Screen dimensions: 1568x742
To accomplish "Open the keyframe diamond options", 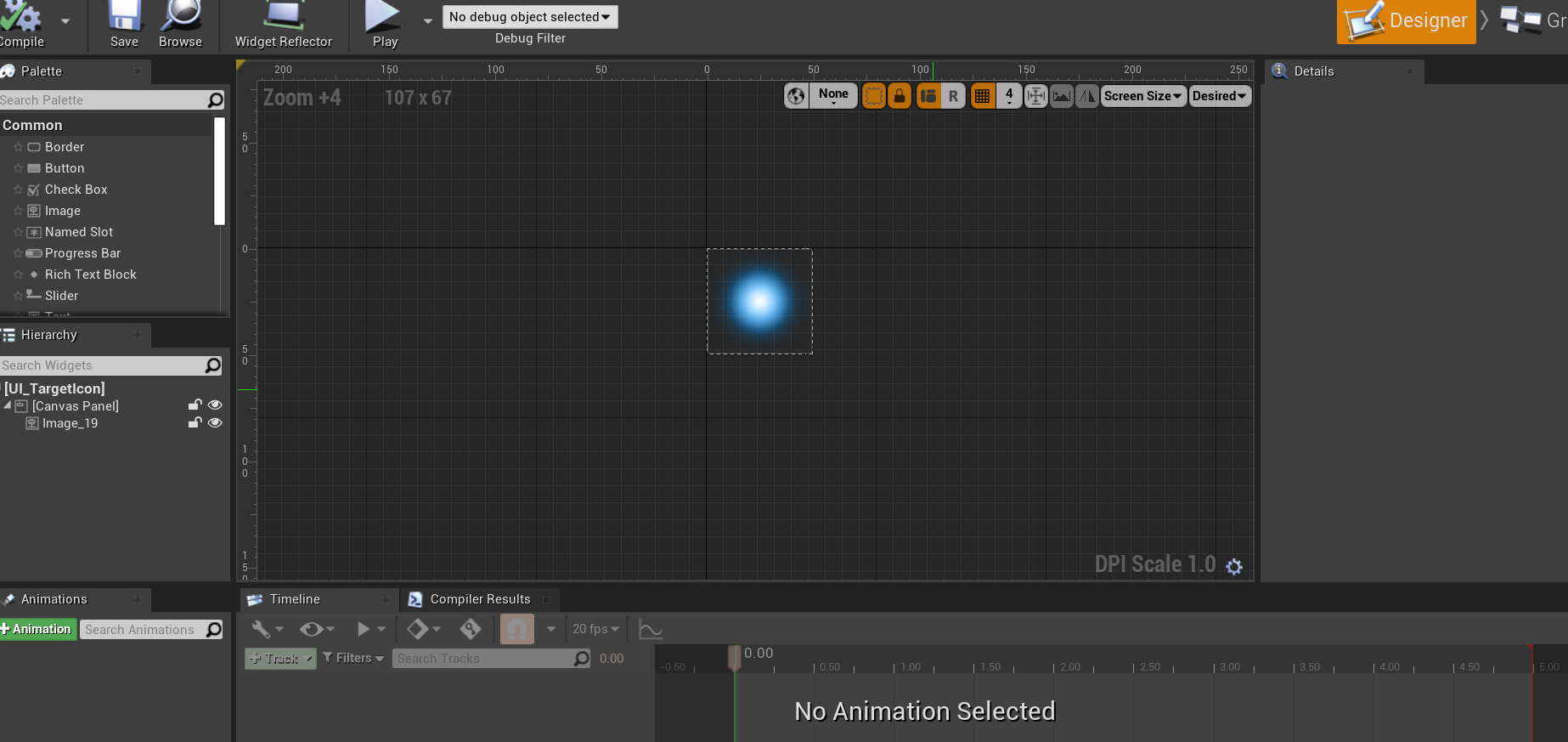I will click(x=422, y=629).
